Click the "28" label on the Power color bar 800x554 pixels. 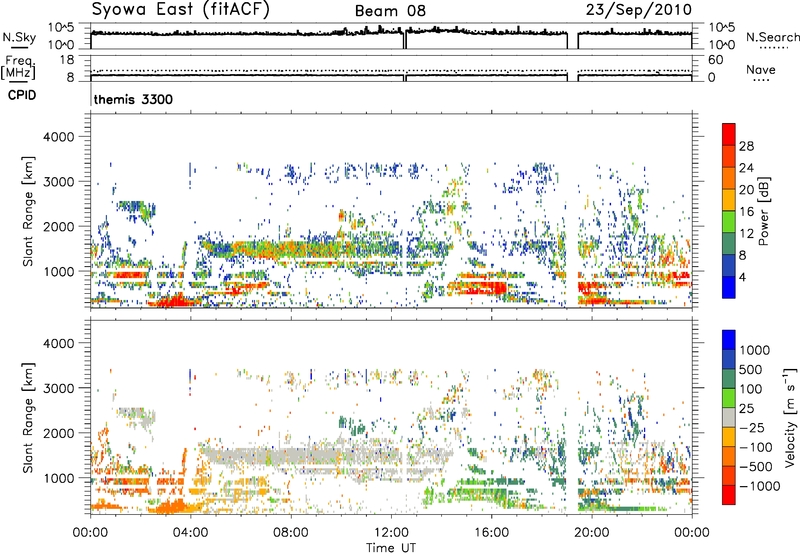tap(746, 146)
